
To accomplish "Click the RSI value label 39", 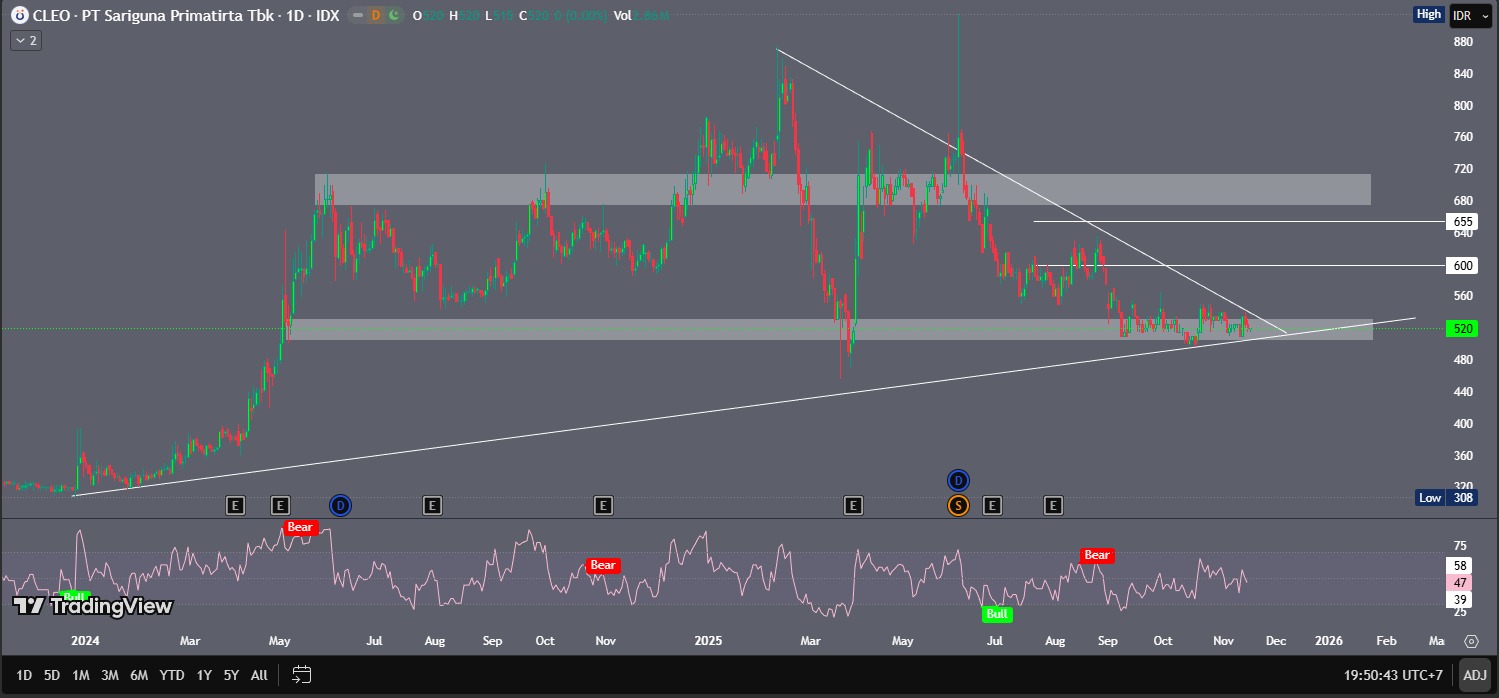I will [1460, 599].
